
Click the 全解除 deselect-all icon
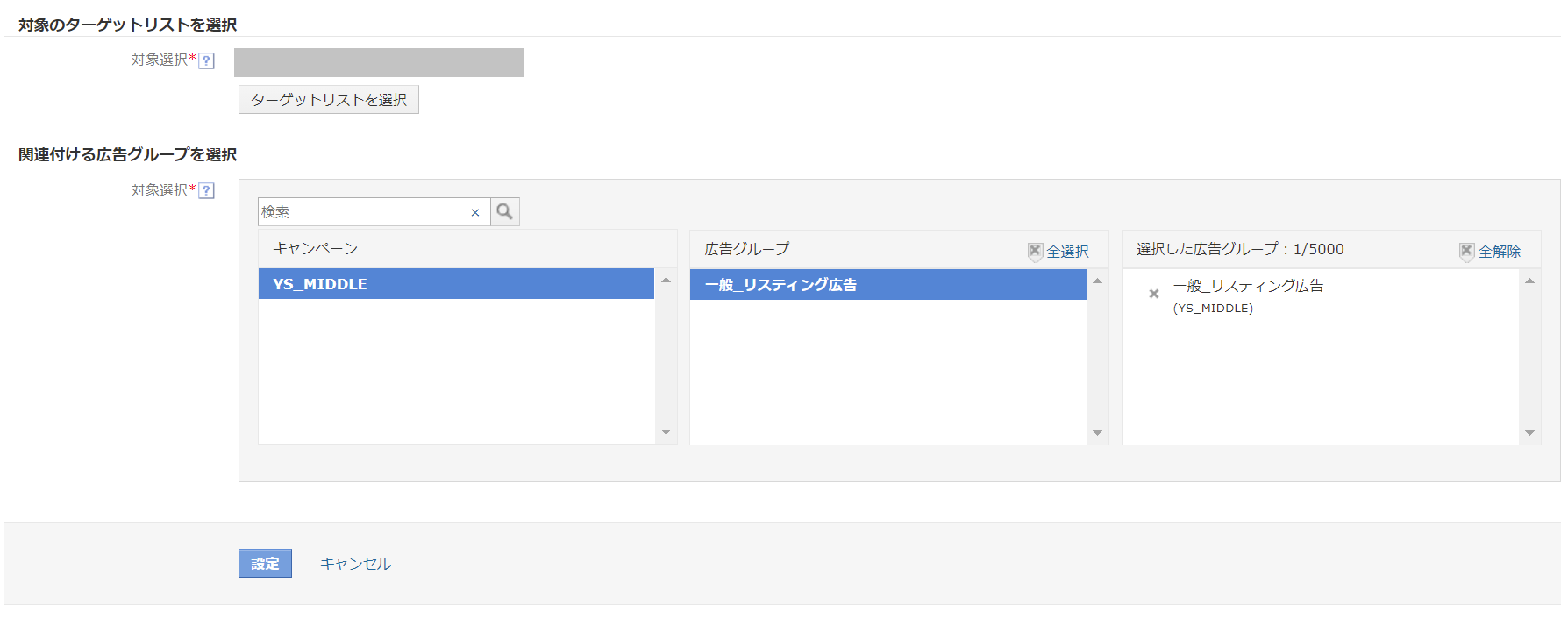[1467, 252]
